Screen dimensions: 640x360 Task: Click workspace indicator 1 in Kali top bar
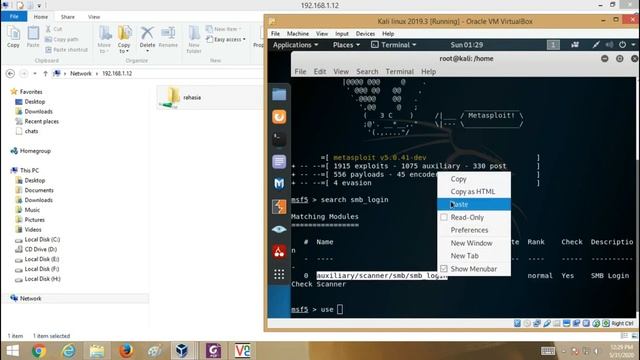coord(553,45)
